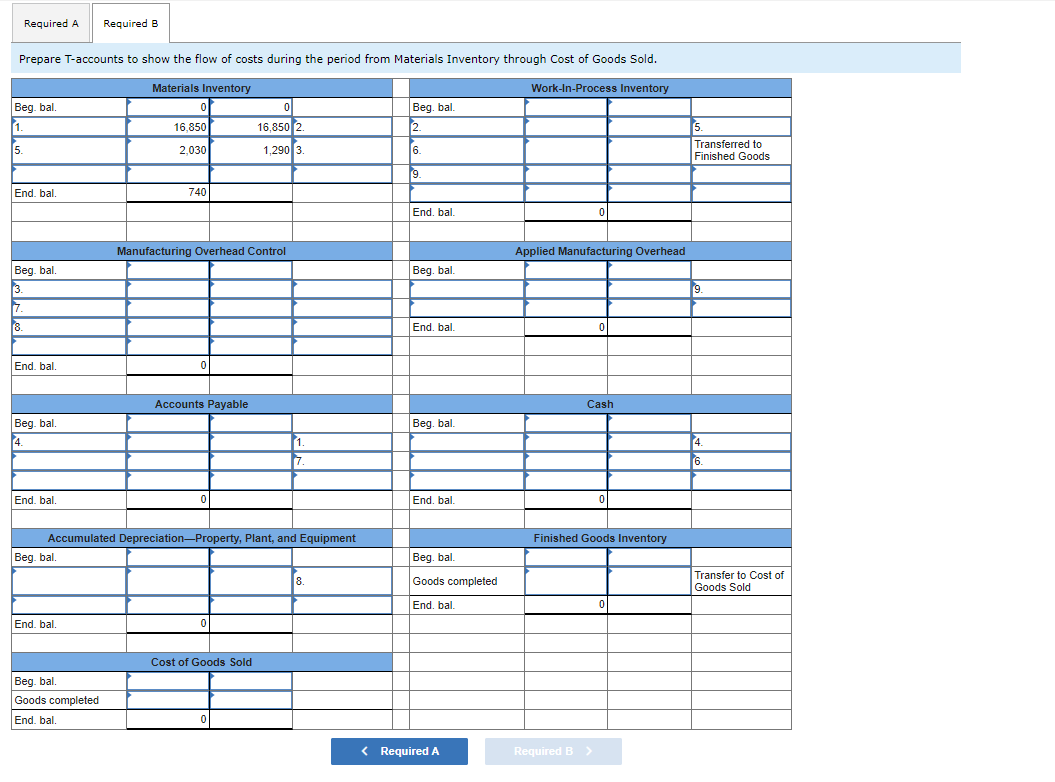Click the Accounts Payable row 4 debit cell

[167, 441]
